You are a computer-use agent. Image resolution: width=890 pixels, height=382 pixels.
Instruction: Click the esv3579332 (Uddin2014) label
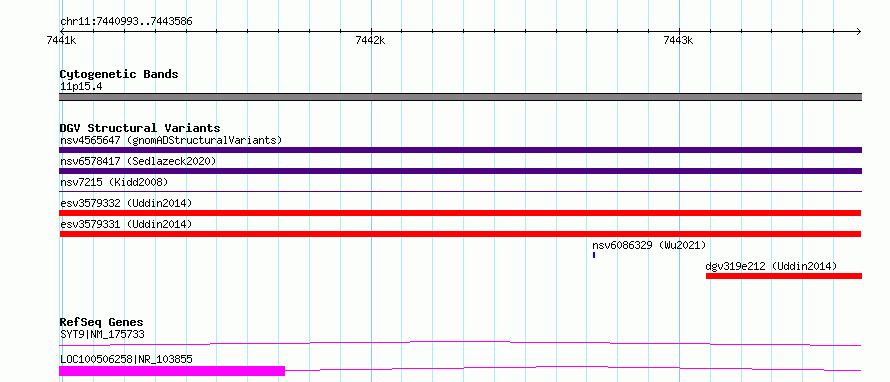pos(126,203)
